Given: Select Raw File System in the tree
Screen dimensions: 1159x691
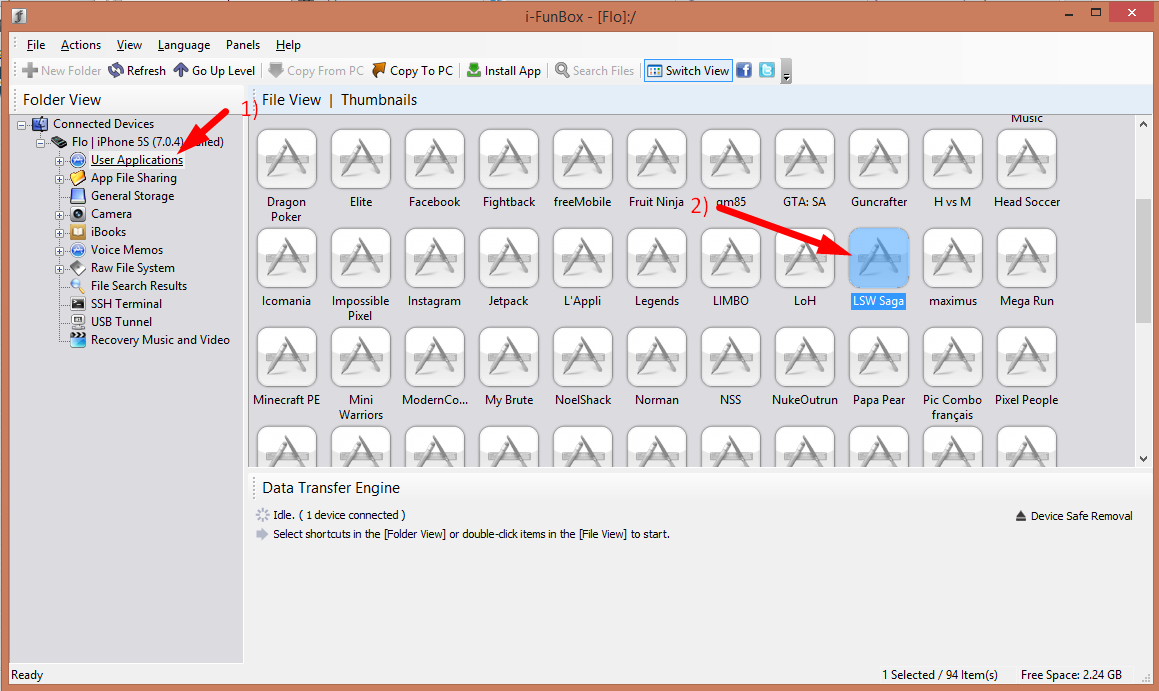Looking at the screenshot, I should click(132, 268).
